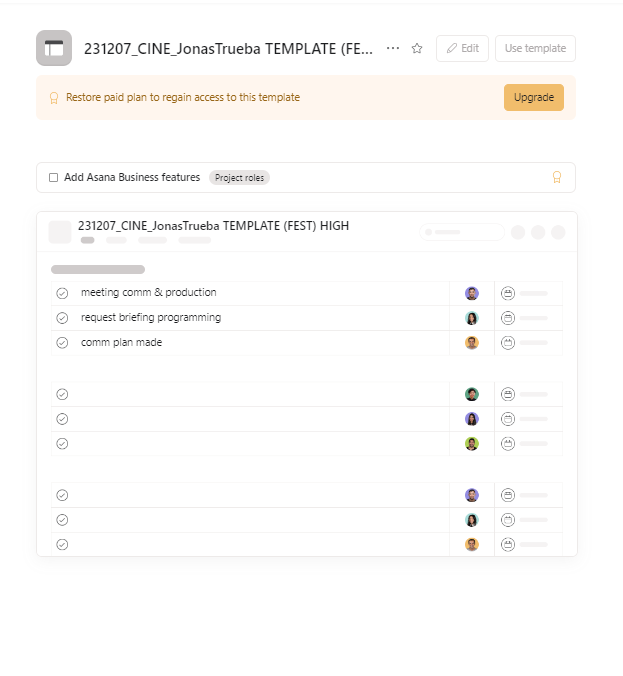Viewport: 623px width, 676px height.
Task: Click the meeting comm & production task name
Action: pyautogui.click(x=149, y=292)
